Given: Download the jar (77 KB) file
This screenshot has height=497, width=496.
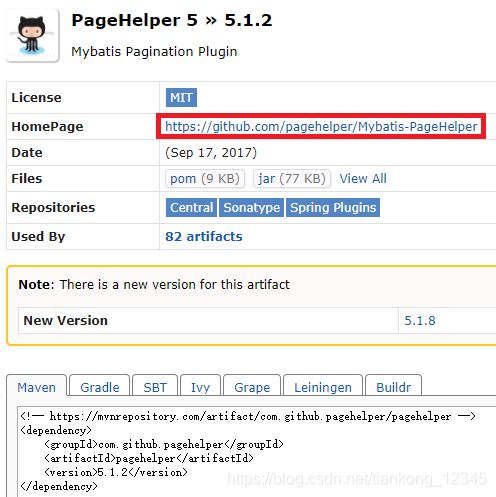Looking at the screenshot, I should (x=292, y=179).
